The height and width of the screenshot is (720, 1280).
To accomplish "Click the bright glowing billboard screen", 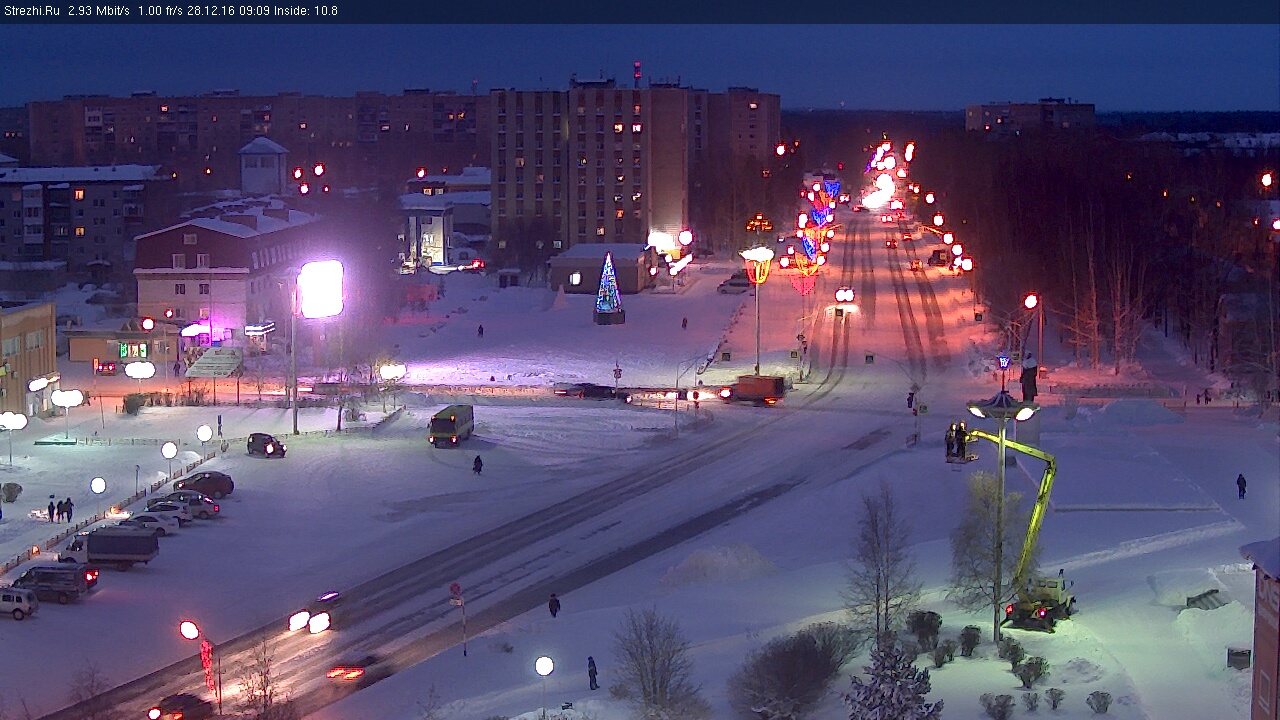I will pos(320,289).
